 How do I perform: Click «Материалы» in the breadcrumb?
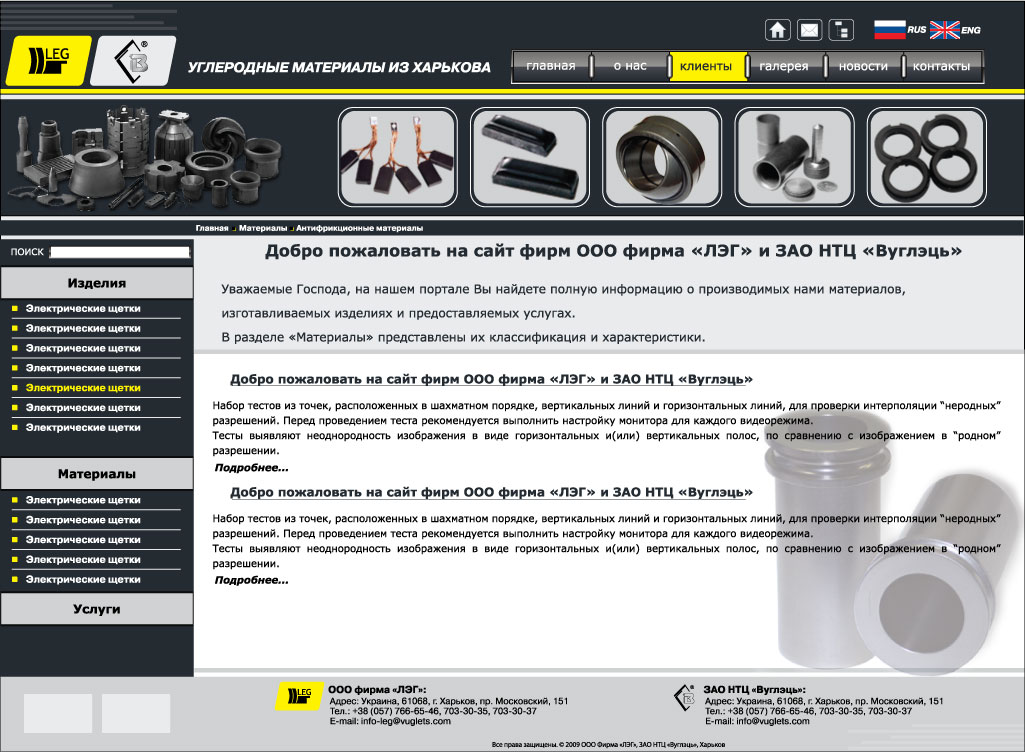(x=263, y=228)
